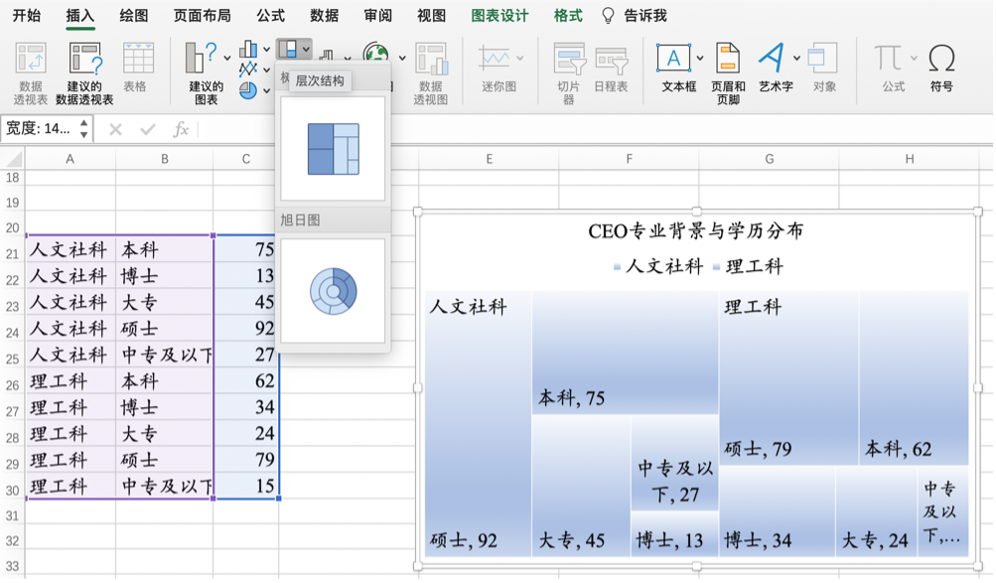Open the equation π dropdown arrow
The image size is (996, 583).
(913, 57)
